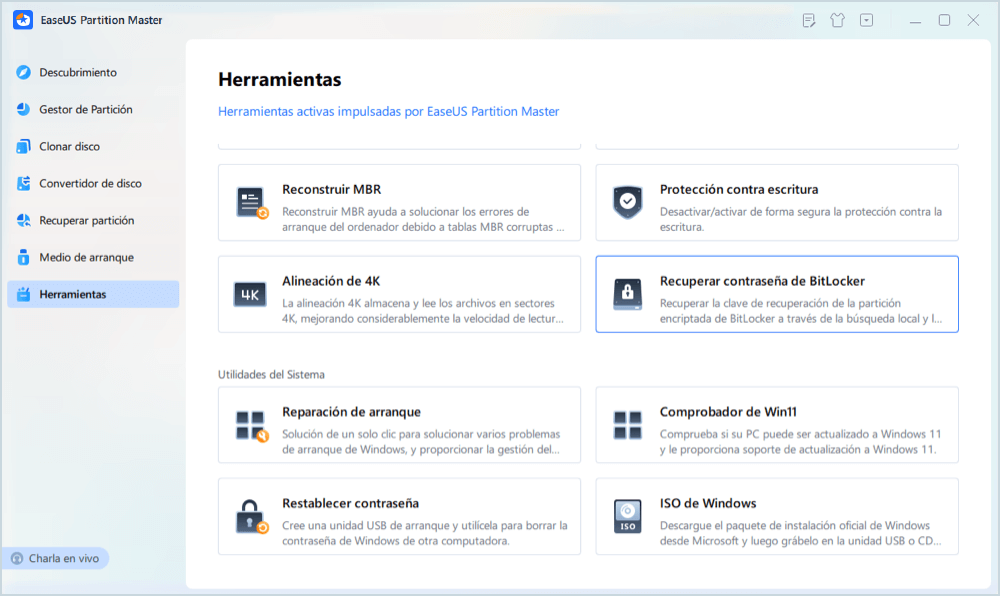Click the Convertidor de disco icon
This screenshot has height=596, width=1000.
pyautogui.click(x=24, y=183)
